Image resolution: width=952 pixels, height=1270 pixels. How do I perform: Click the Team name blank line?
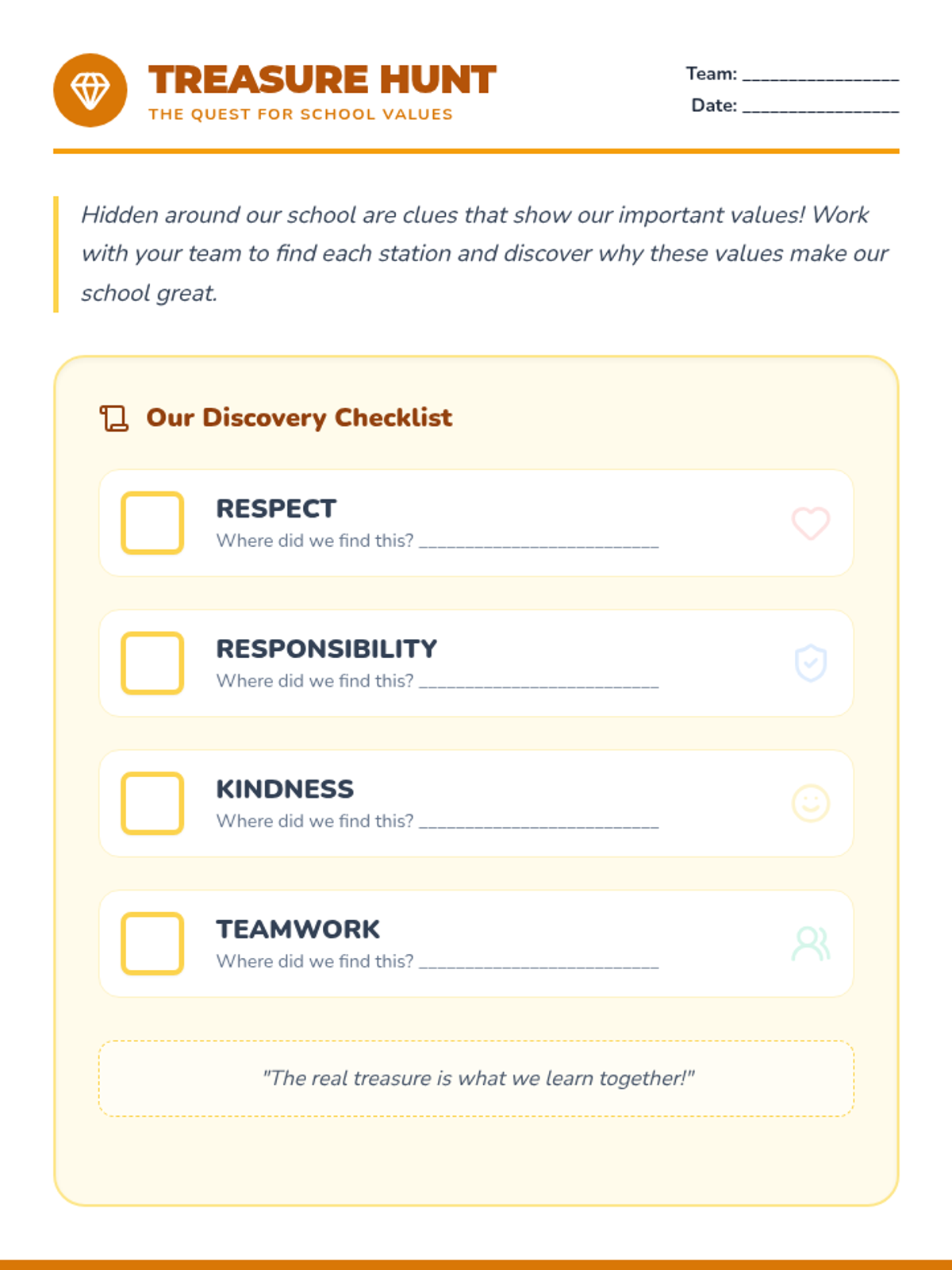820,76
